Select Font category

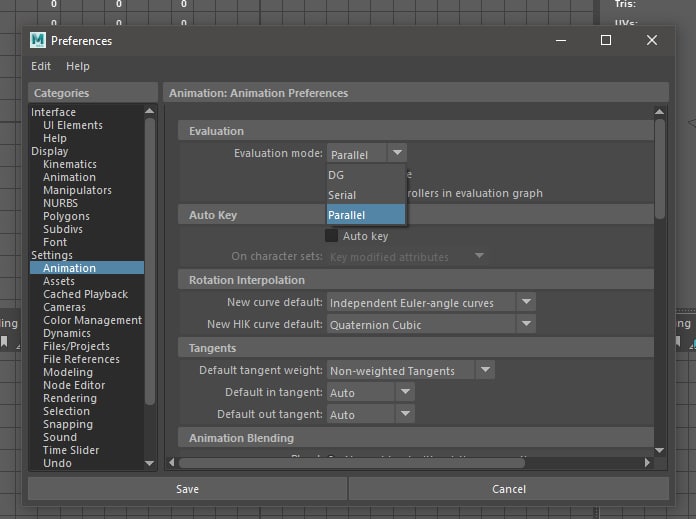click(55, 242)
